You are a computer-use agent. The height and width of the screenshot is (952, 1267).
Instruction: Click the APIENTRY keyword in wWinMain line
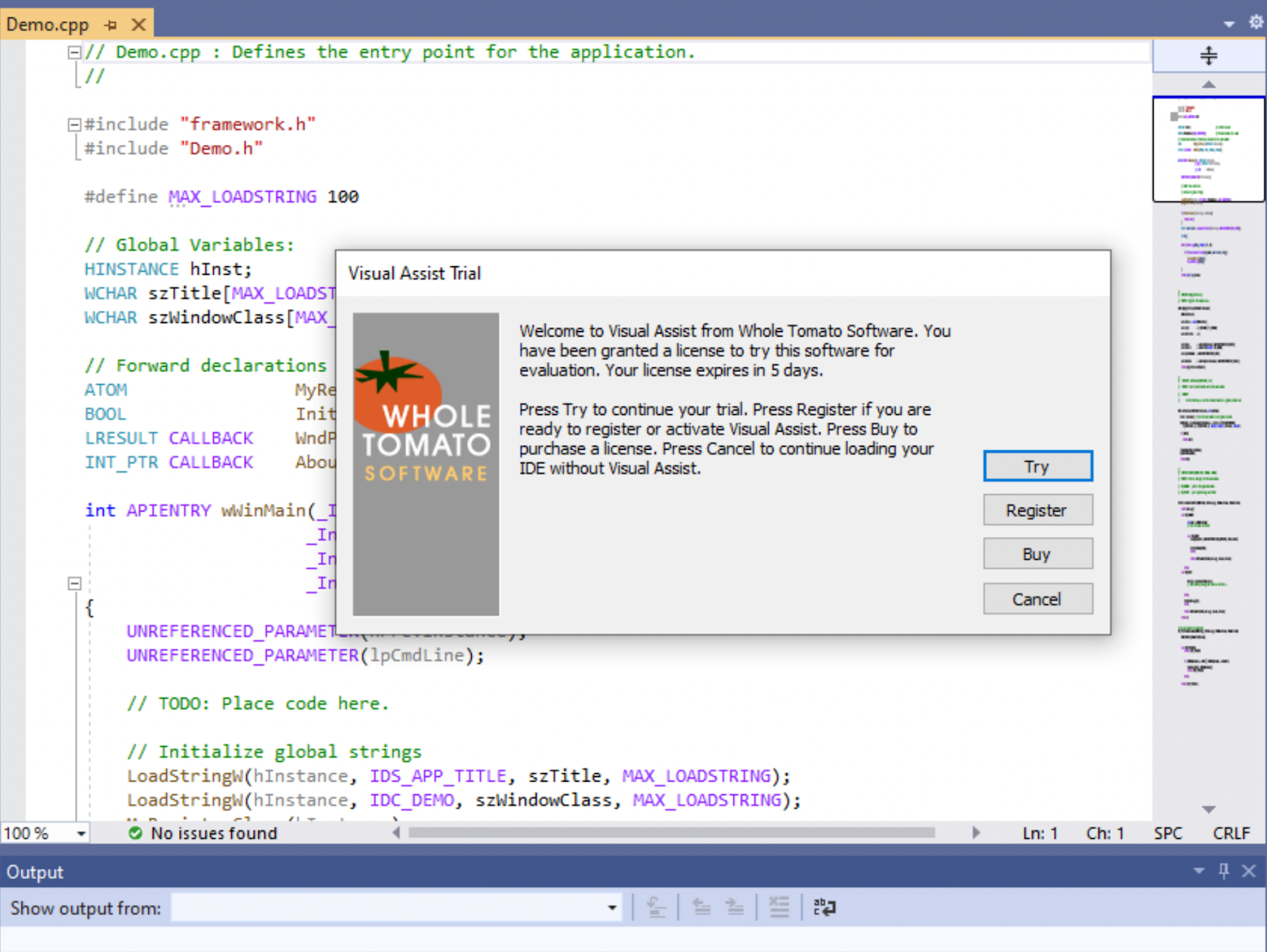pos(169,511)
